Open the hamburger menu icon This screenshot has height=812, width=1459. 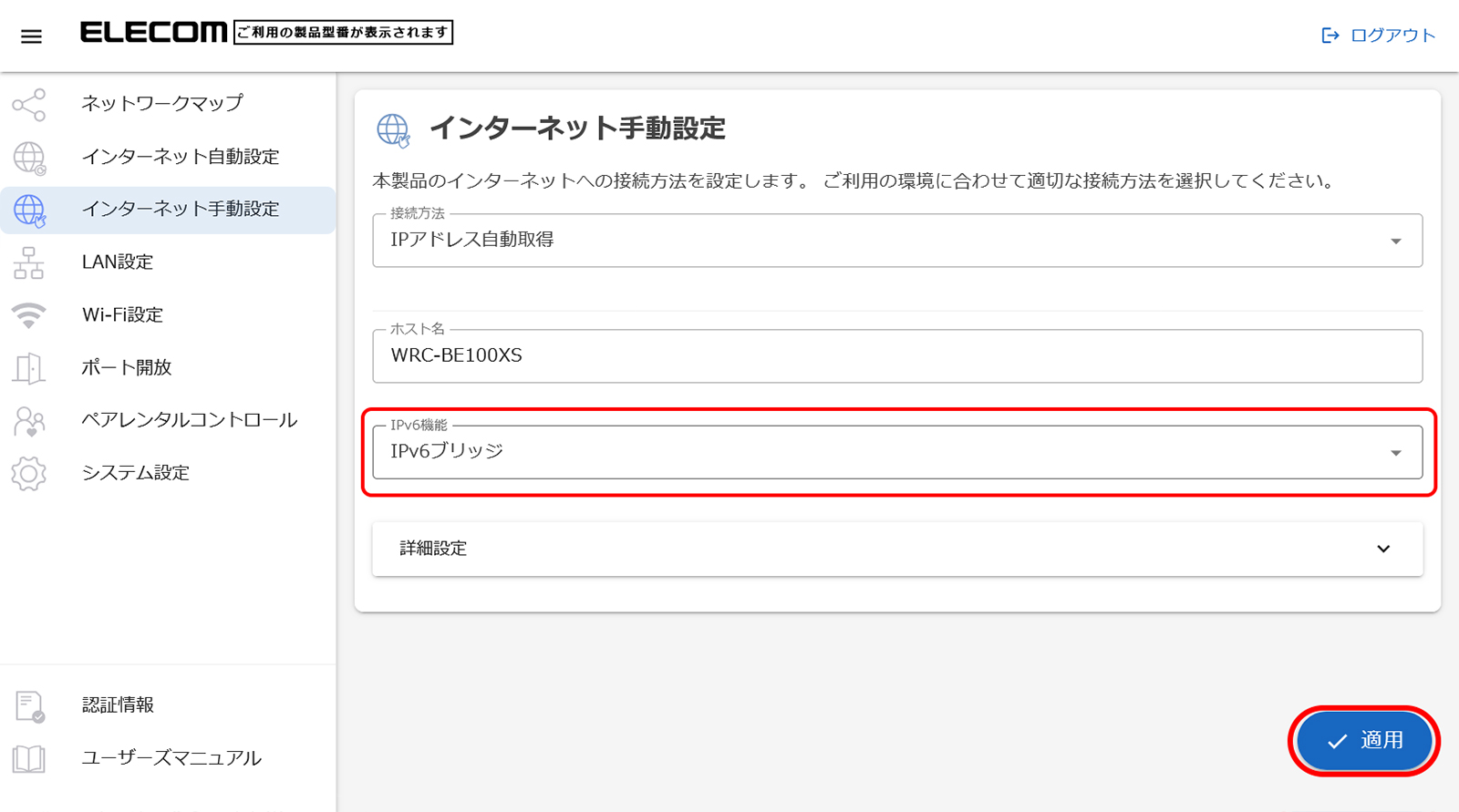(x=31, y=36)
